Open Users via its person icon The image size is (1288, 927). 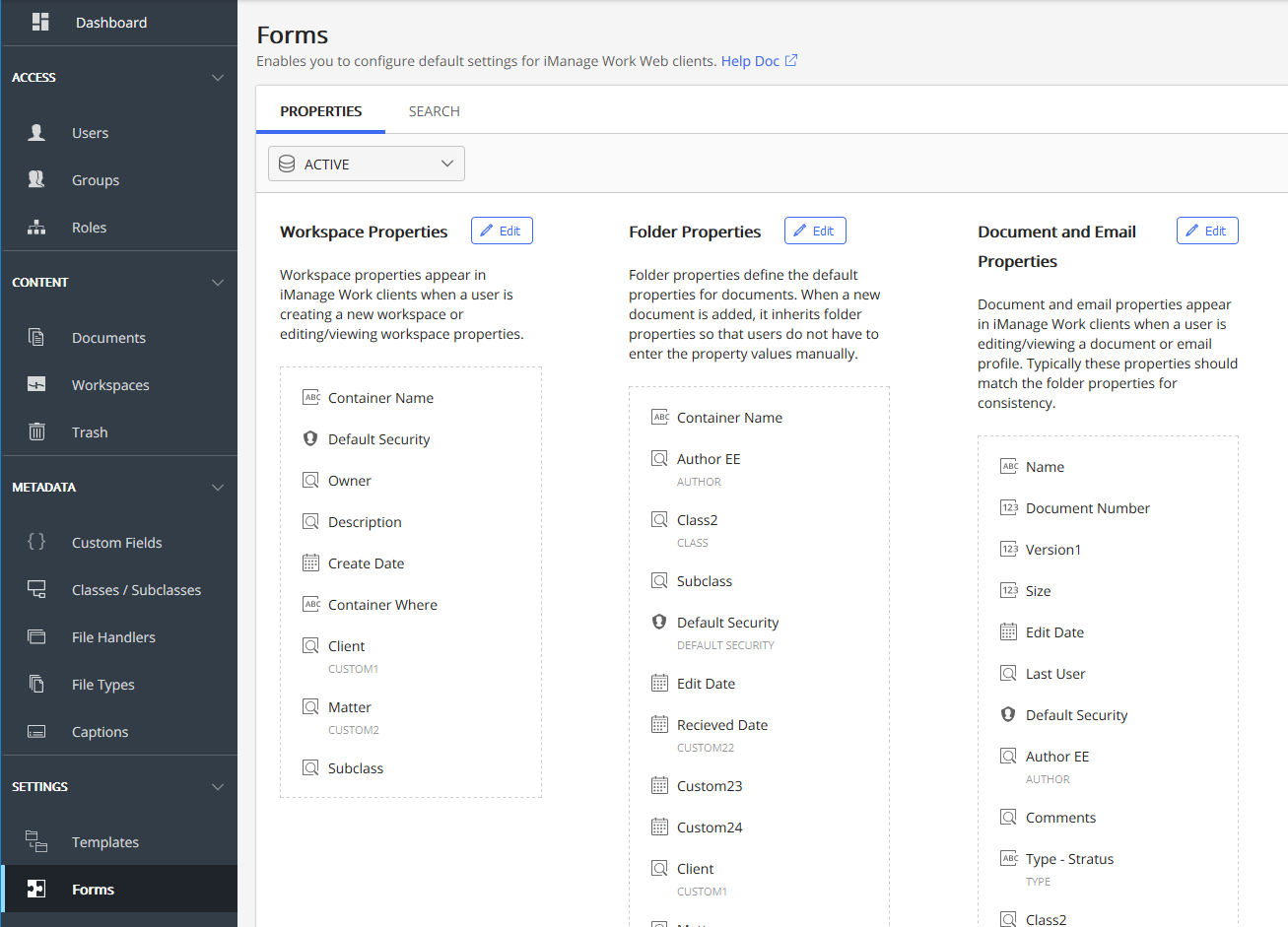pos(36,133)
